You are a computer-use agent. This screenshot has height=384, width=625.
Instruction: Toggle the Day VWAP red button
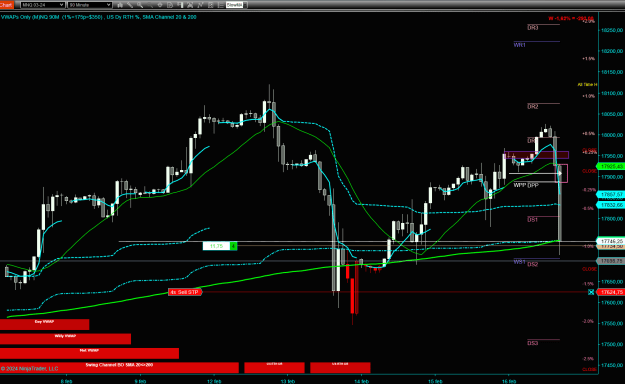44,324
